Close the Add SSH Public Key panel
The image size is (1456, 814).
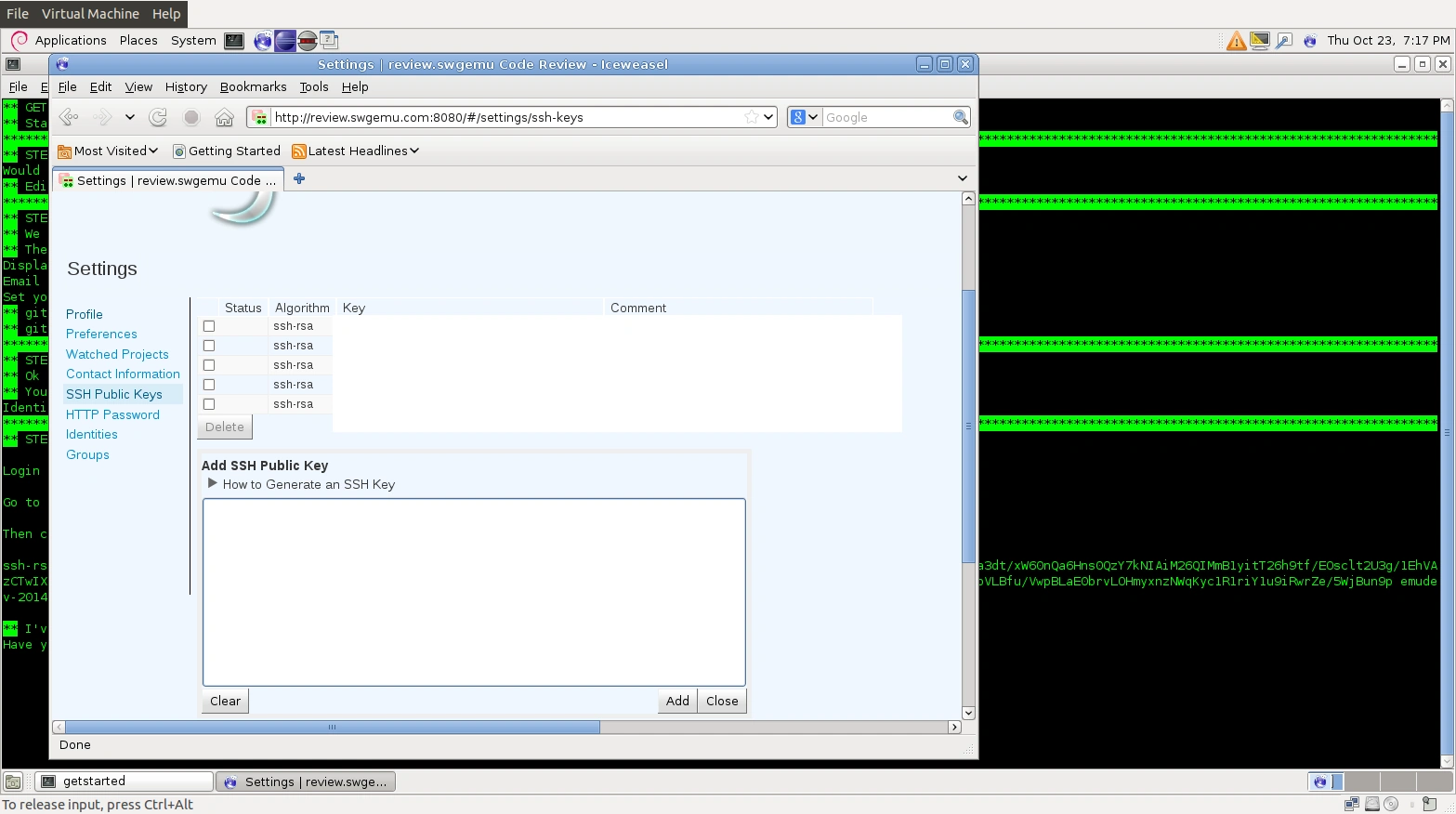click(x=722, y=702)
